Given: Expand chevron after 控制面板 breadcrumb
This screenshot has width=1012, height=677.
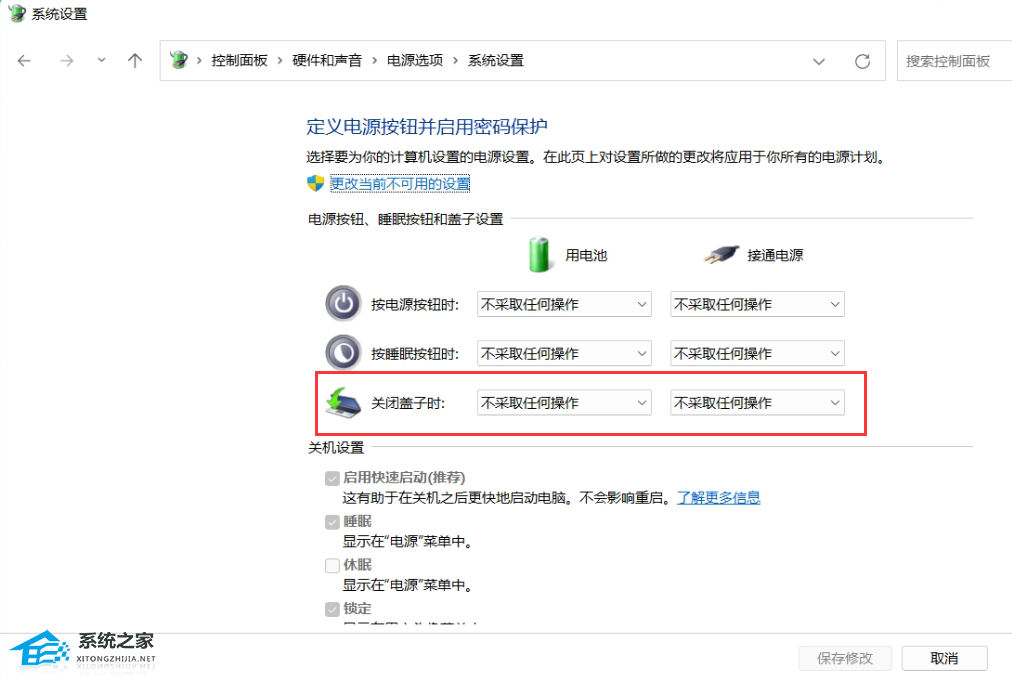Looking at the screenshot, I should coord(279,61).
